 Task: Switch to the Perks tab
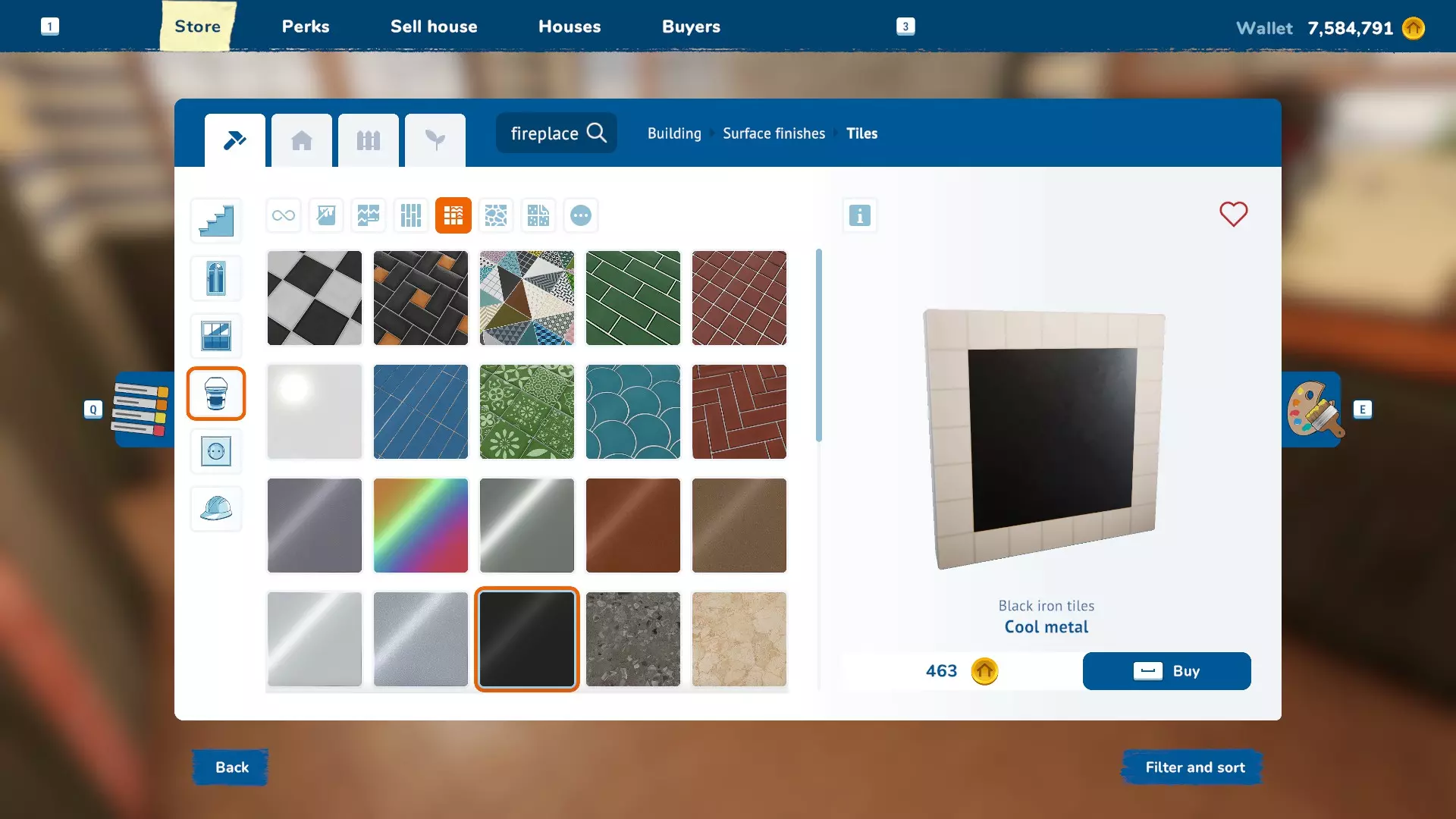(306, 27)
